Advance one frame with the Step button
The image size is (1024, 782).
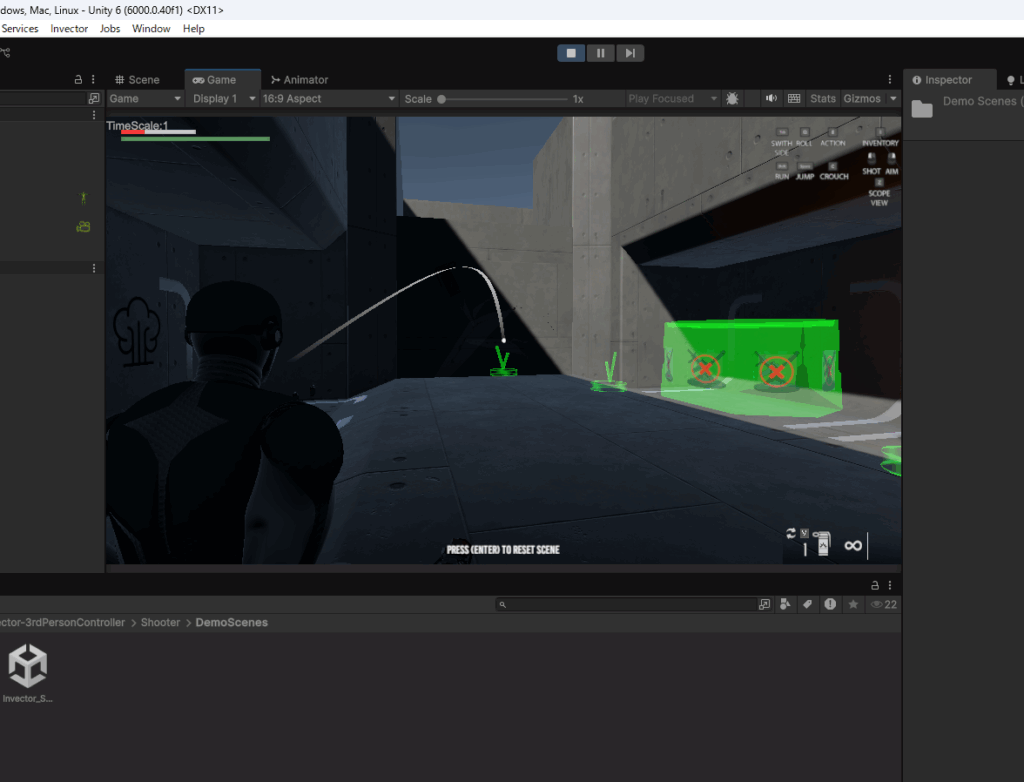630,53
